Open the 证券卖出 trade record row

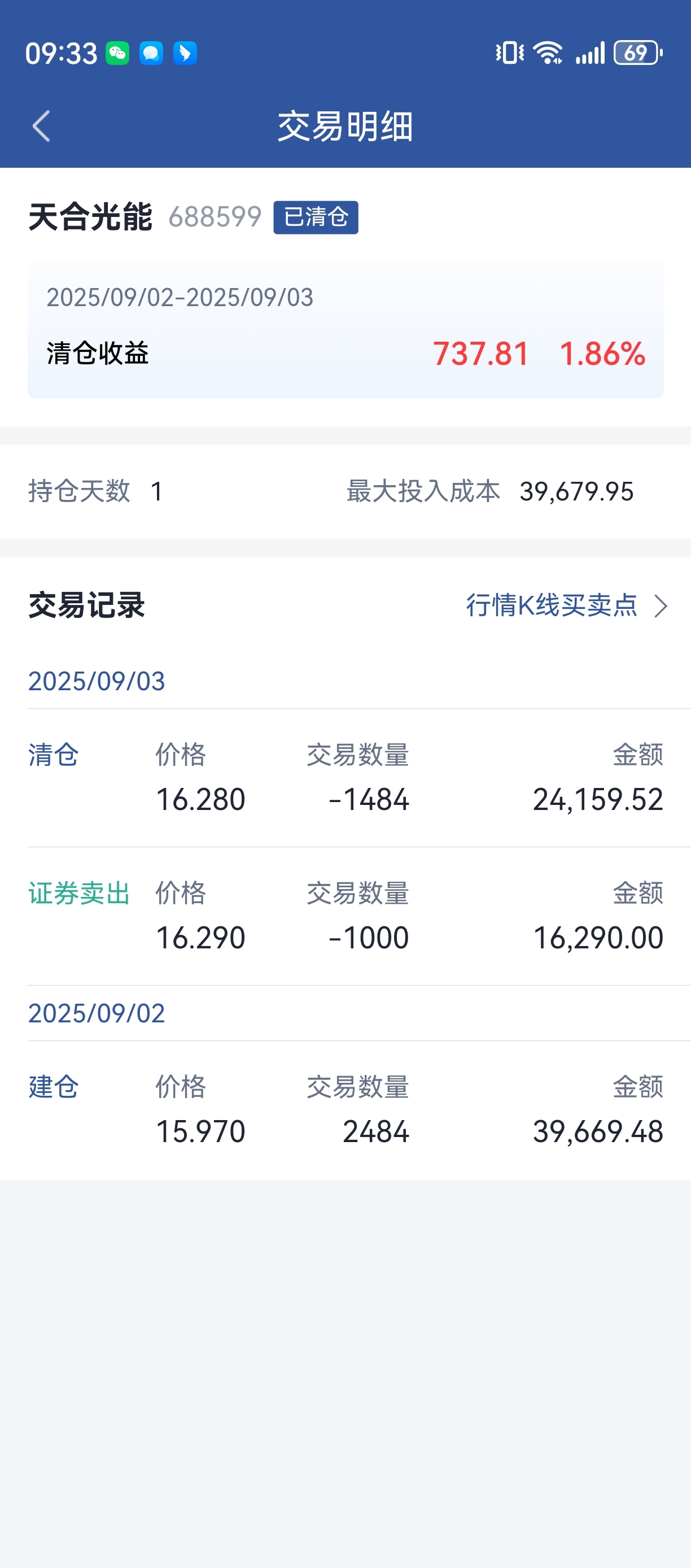tap(345, 916)
